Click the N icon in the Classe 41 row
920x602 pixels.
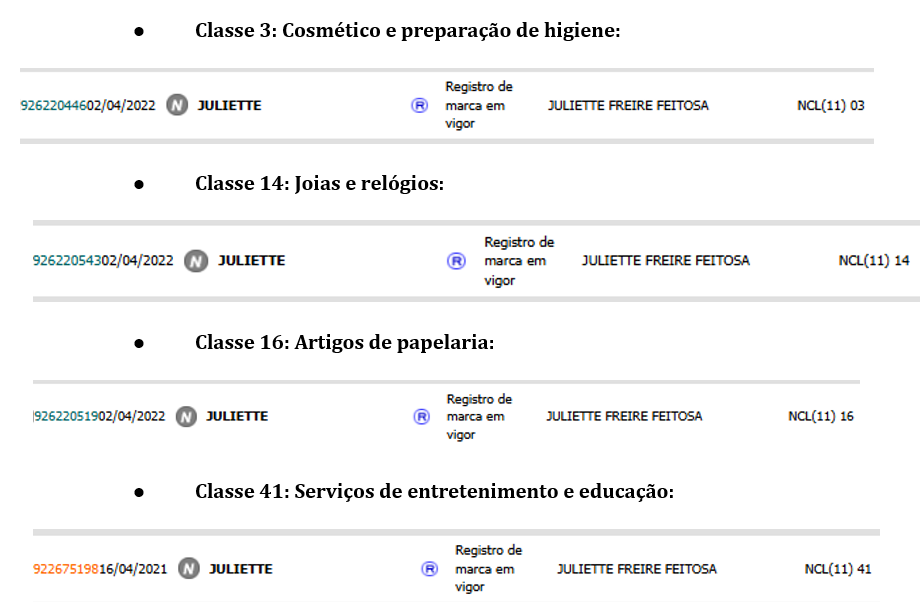[189, 569]
